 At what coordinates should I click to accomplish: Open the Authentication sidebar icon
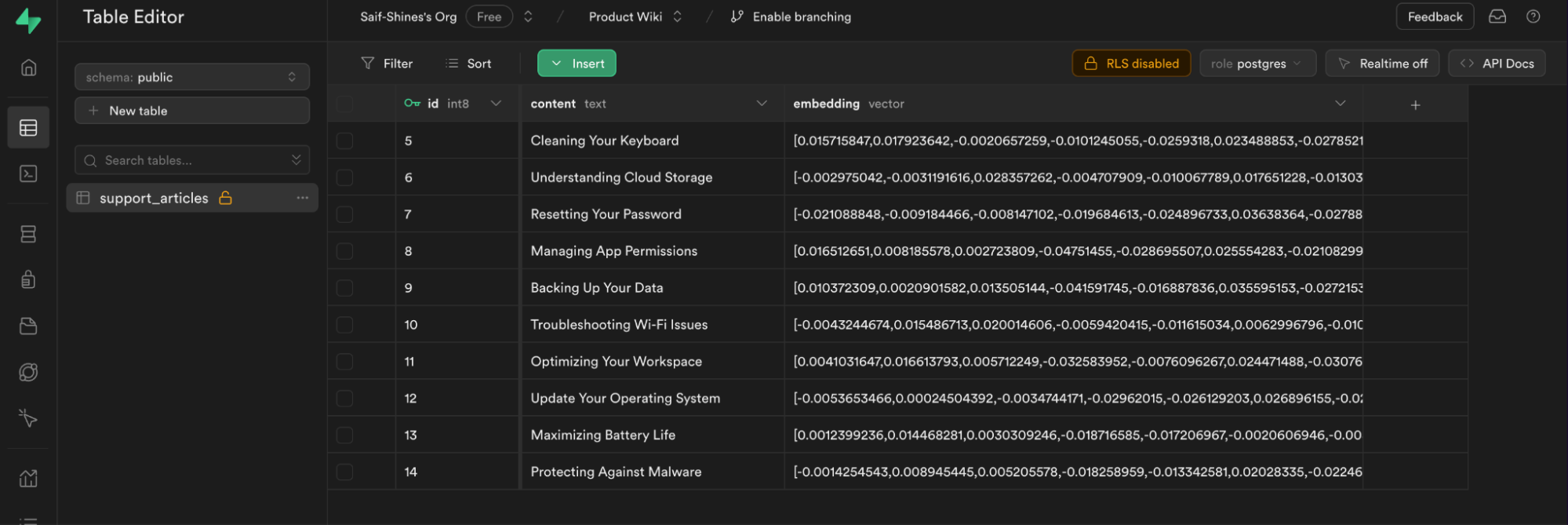(28, 279)
